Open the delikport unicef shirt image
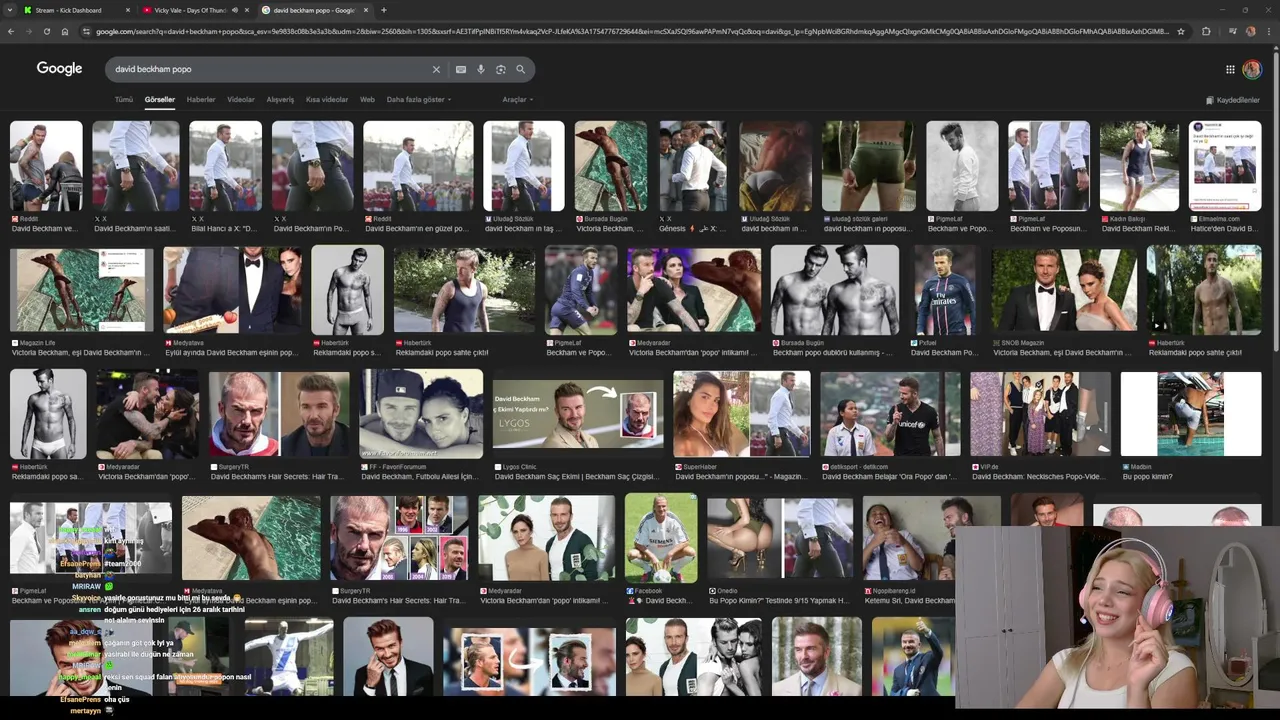This screenshot has height=720, width=1280. [x=890, y=414]
